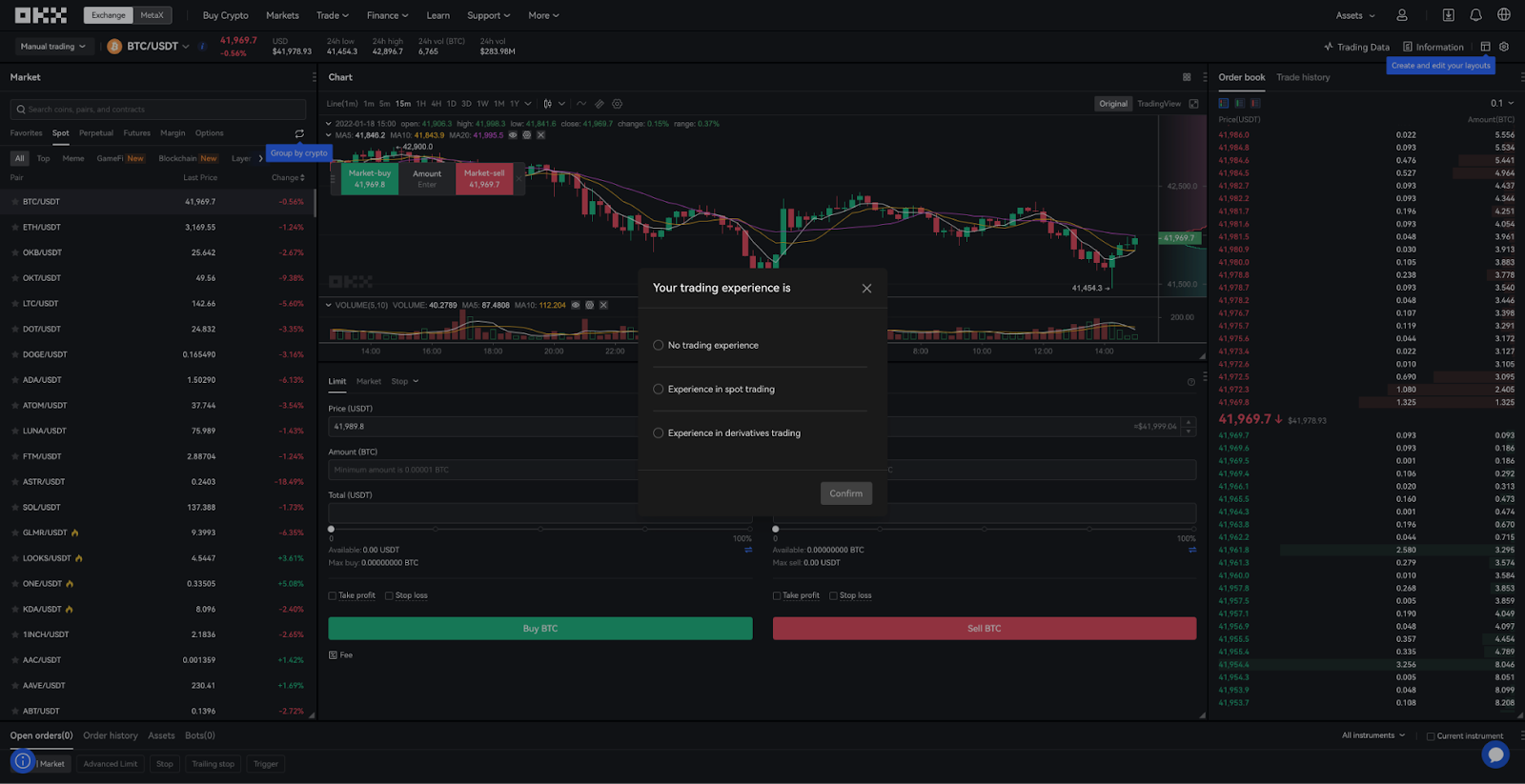The width and height of the screenshot is (1525, 784).
Task: Open the Assets dropdown
Action: [x=1355, y=15]
